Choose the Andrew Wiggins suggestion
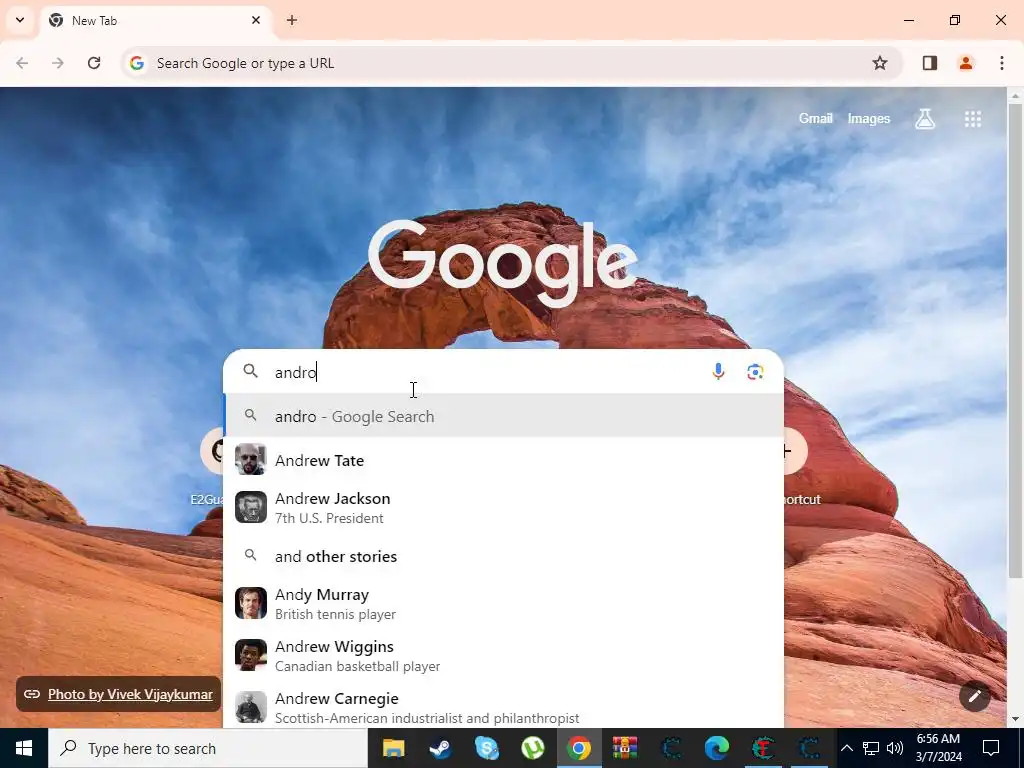Screen dimensions: 1024x768 coord(504,656)
